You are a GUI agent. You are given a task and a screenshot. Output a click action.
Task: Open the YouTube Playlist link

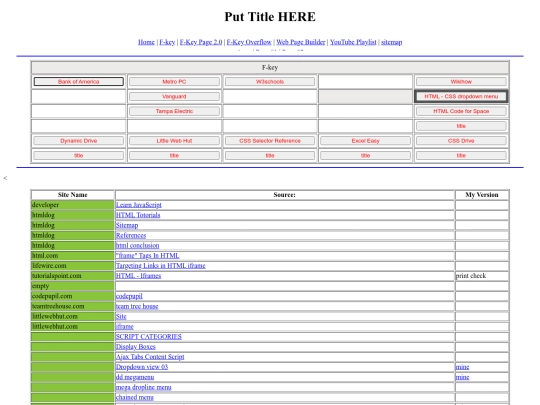[x=353, y=42]
